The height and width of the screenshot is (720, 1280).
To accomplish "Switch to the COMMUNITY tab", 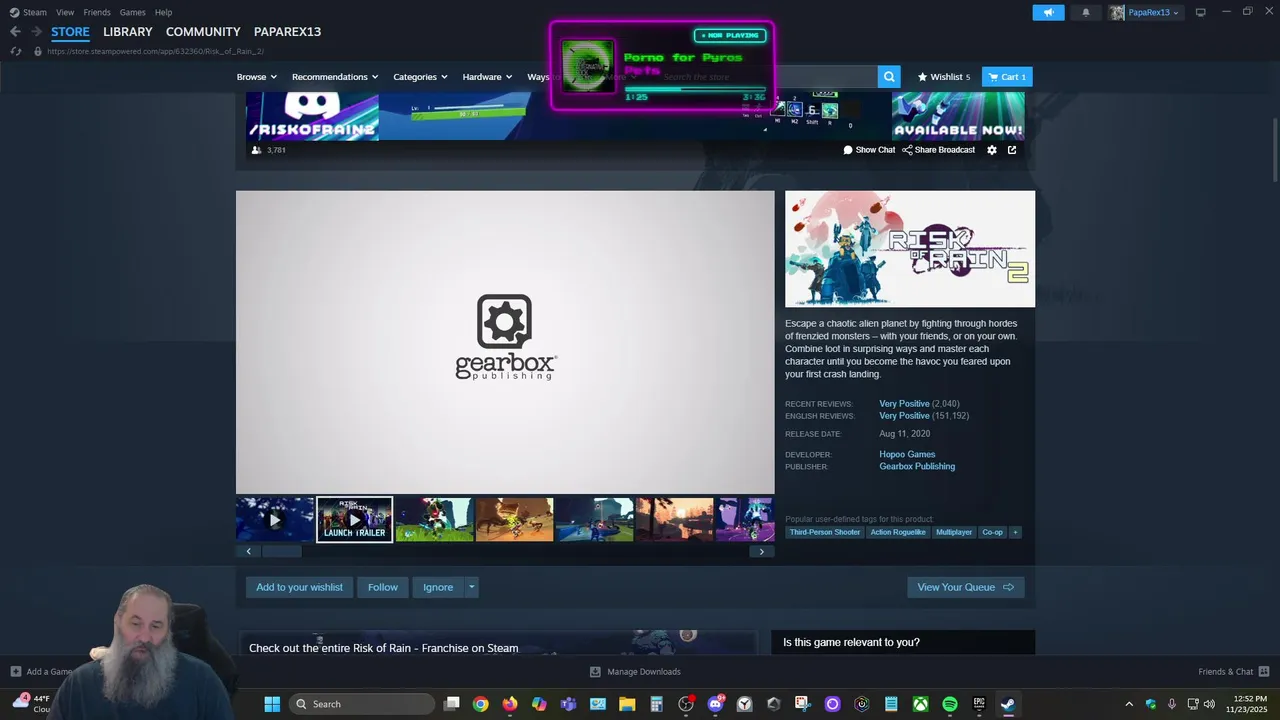I will (203, 32).
